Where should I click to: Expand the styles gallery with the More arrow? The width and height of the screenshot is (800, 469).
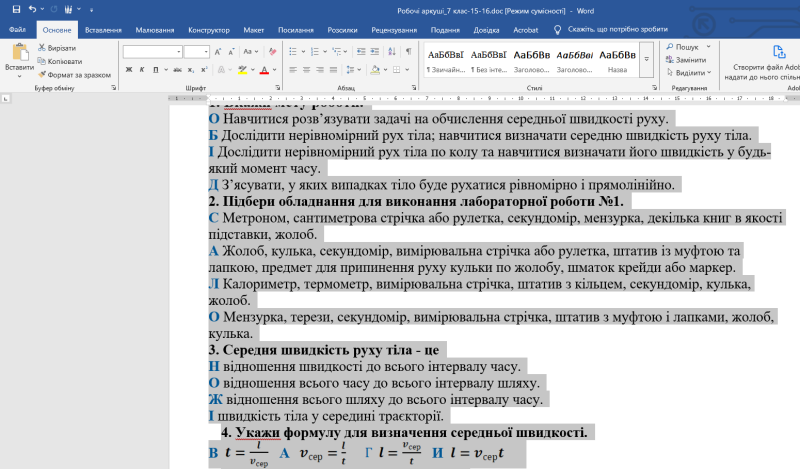coord(646,60)
